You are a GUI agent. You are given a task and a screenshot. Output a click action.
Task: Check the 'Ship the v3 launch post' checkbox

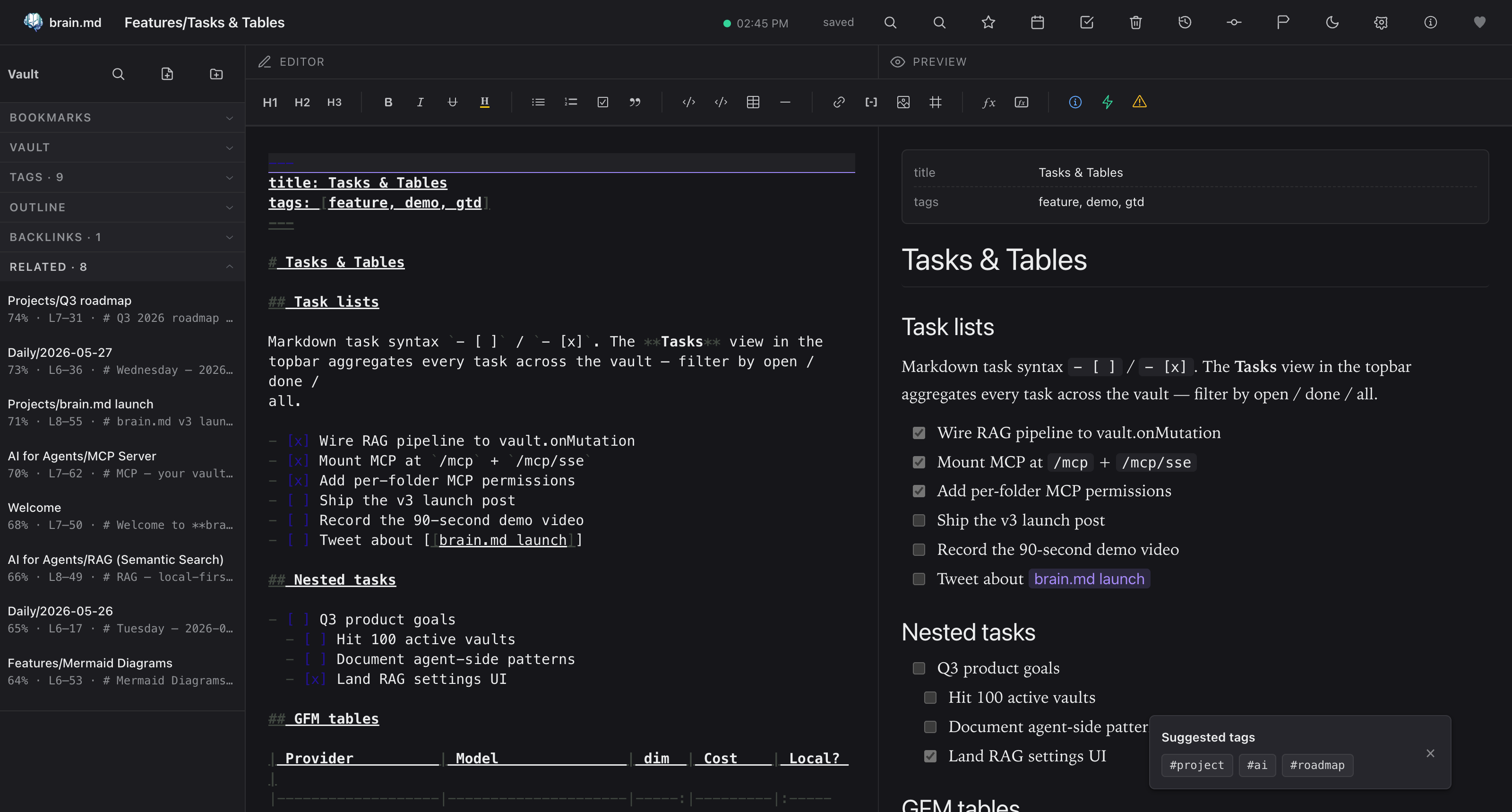coord(919,521)
